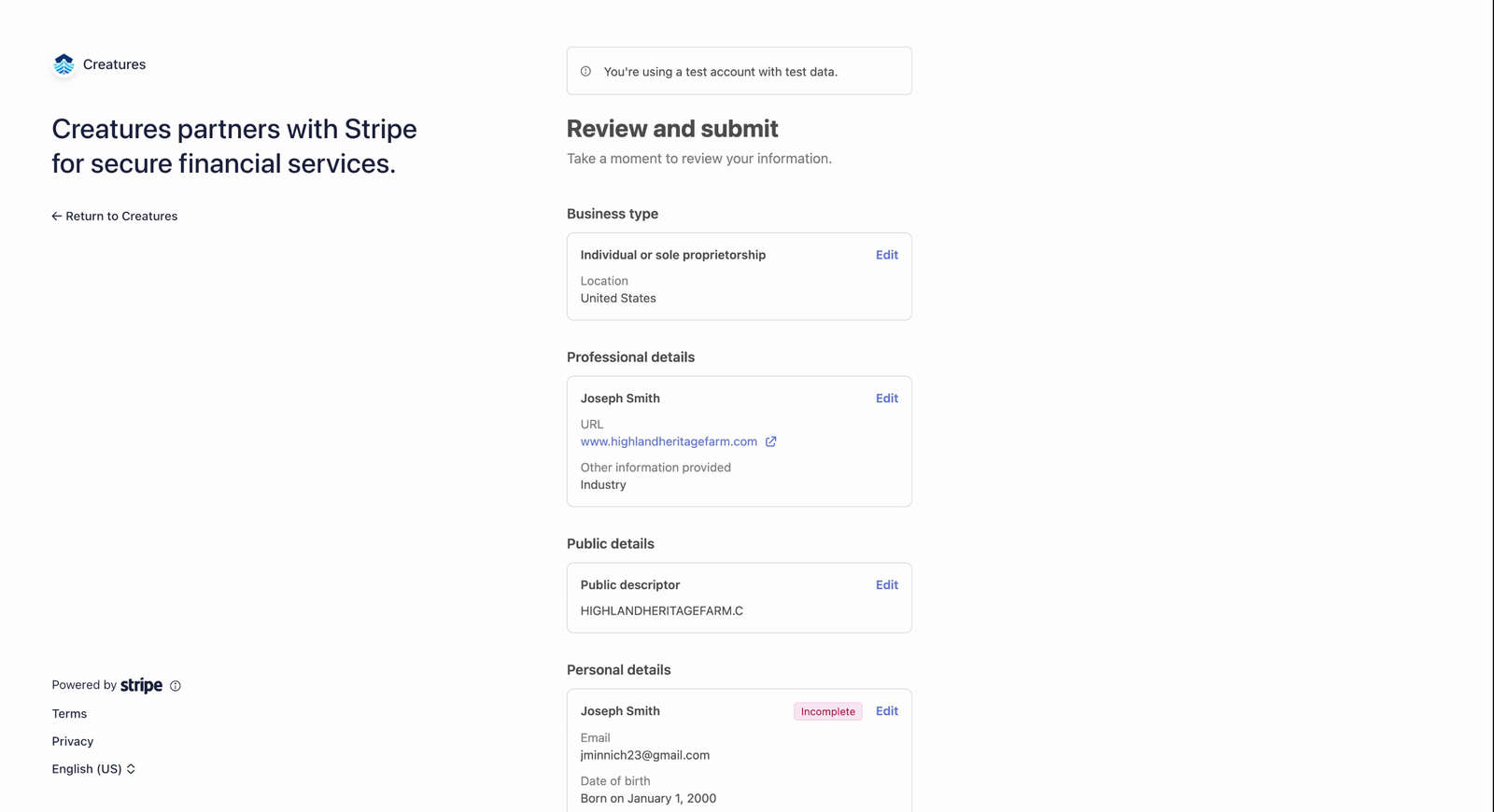Click the Industry value text
The image size is (1494, 812).
603,485
